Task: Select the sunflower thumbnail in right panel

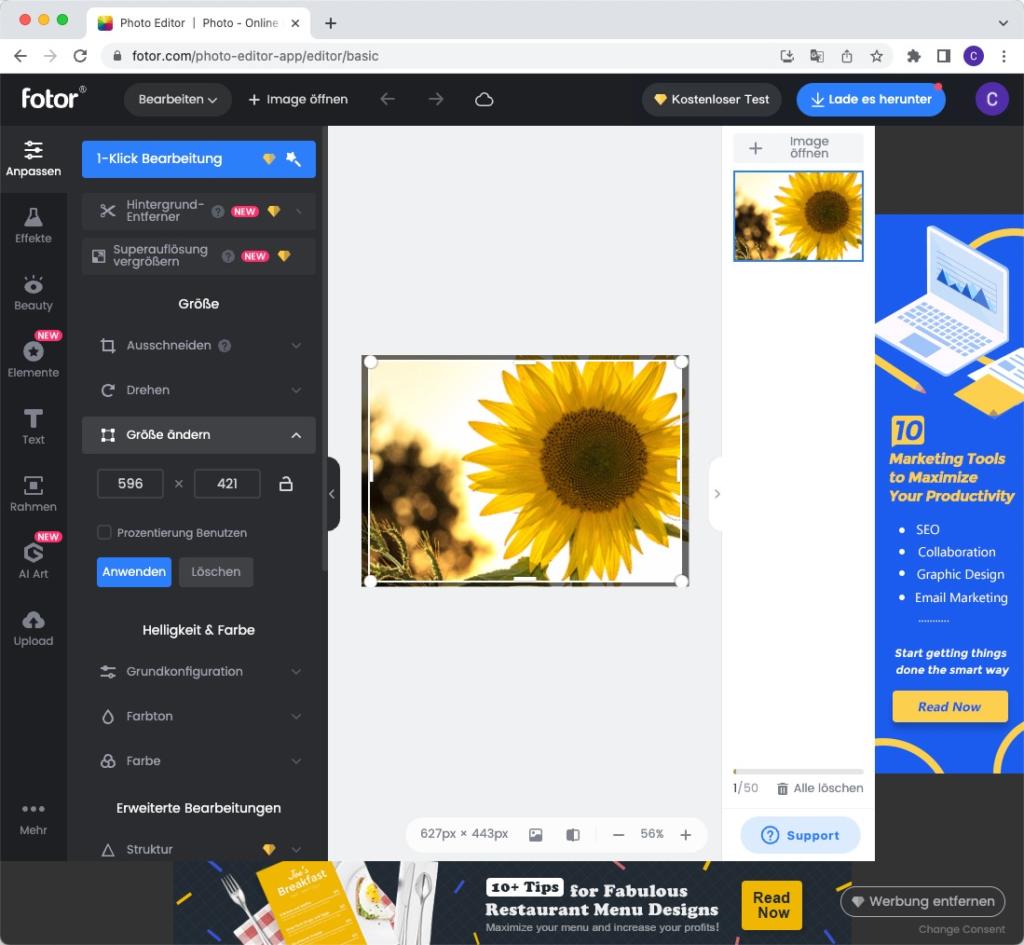Action: pyautogui.click(x=798, y=216)
